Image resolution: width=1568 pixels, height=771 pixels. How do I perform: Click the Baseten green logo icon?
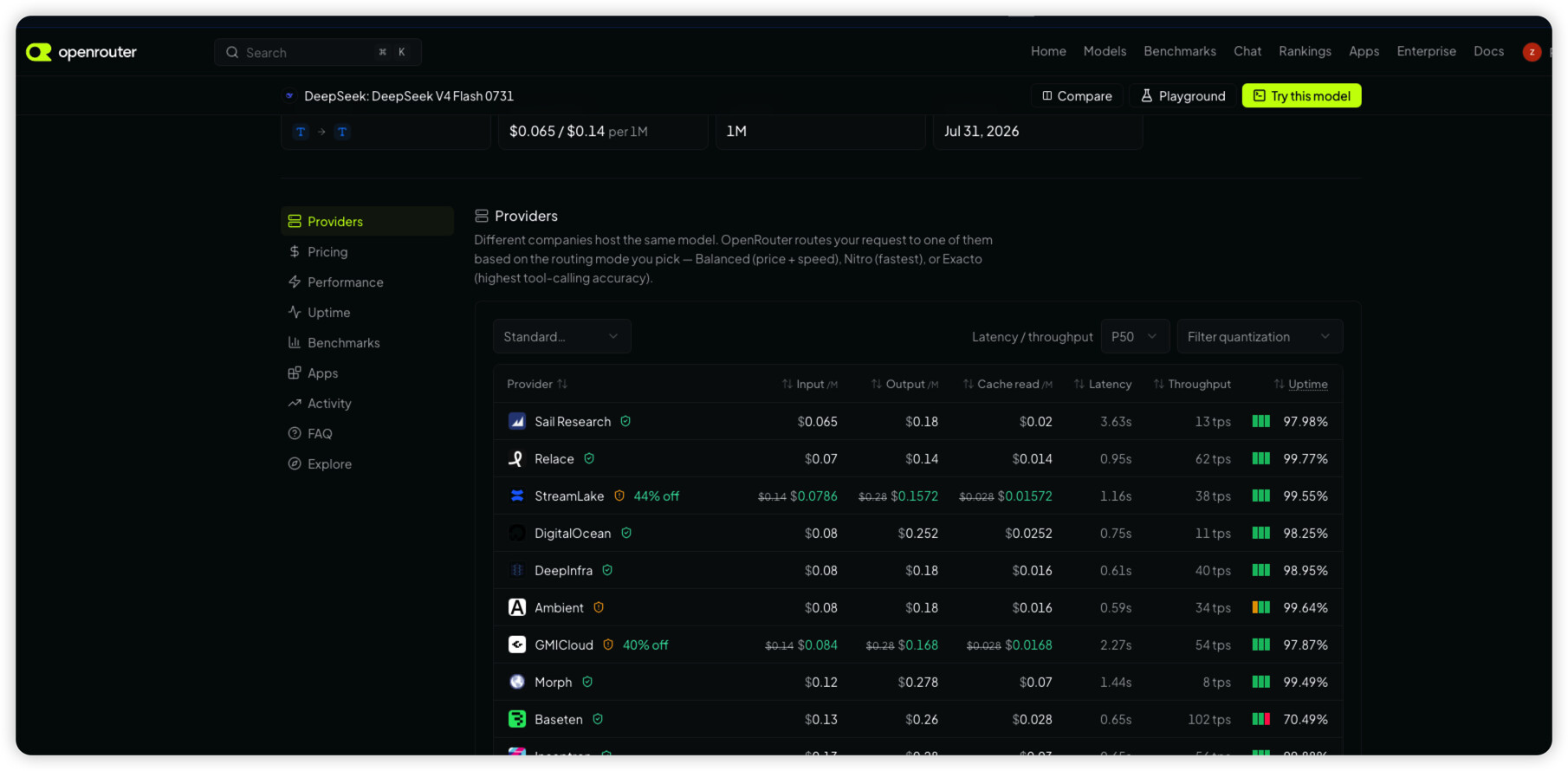tap(517, 719)
